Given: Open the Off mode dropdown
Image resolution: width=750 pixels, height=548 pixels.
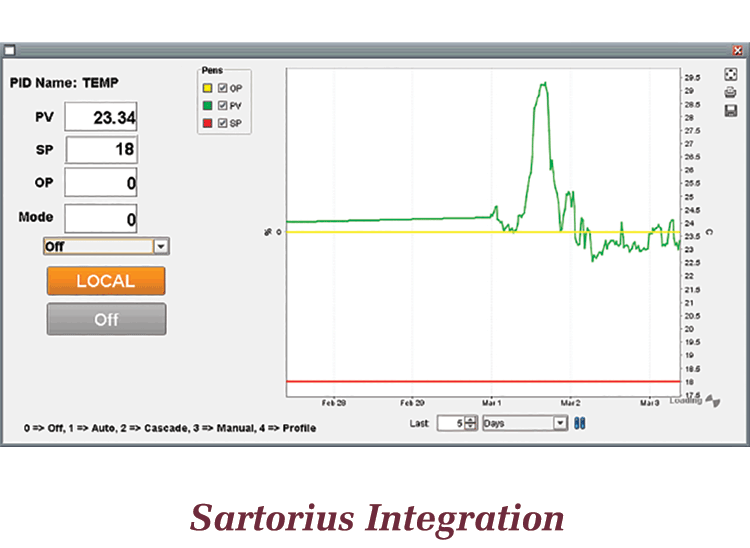Looking at the screenshot, I should point(161,246).
